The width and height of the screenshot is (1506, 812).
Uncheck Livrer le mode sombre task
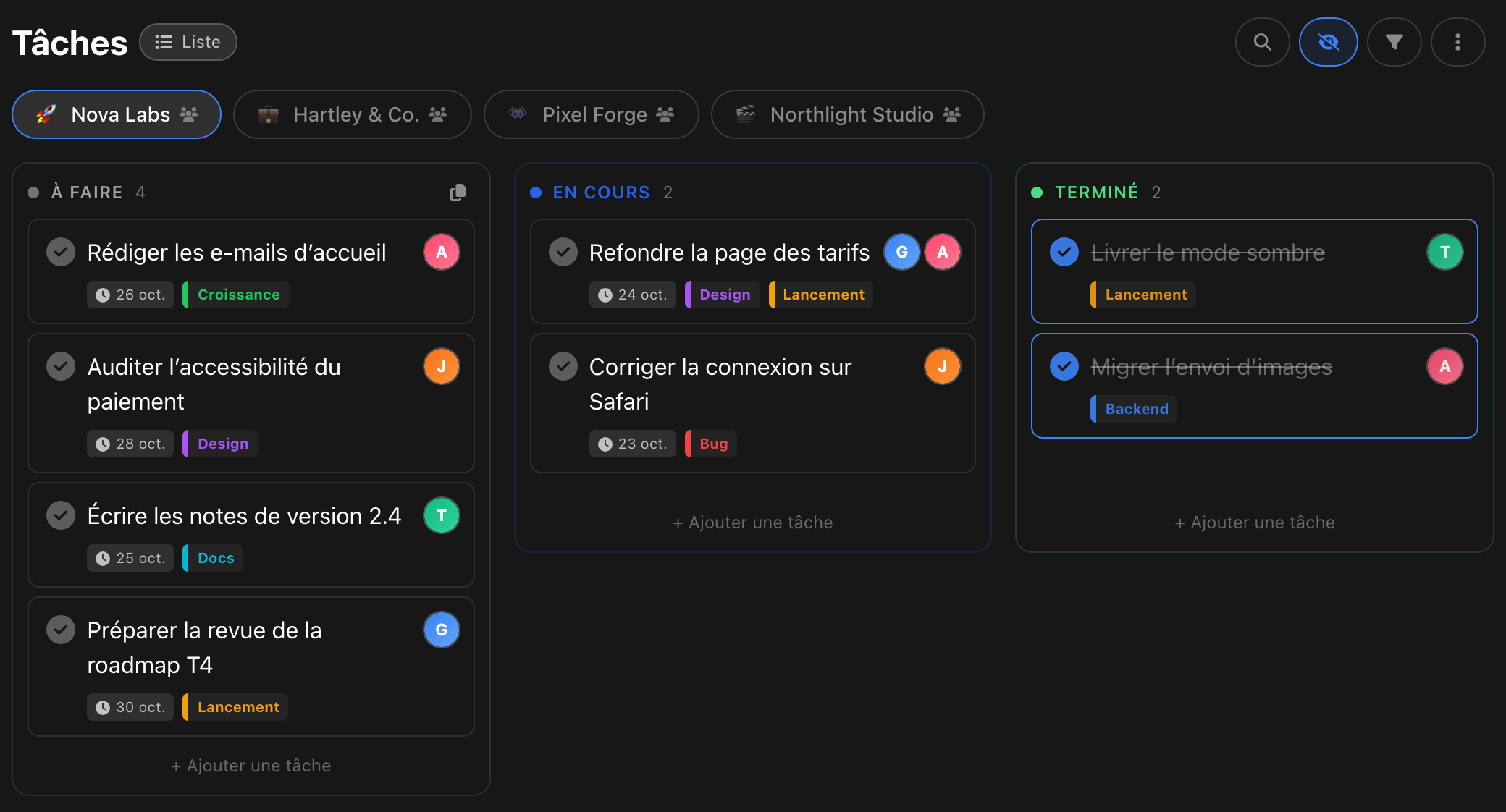(x=1064, y=253)
